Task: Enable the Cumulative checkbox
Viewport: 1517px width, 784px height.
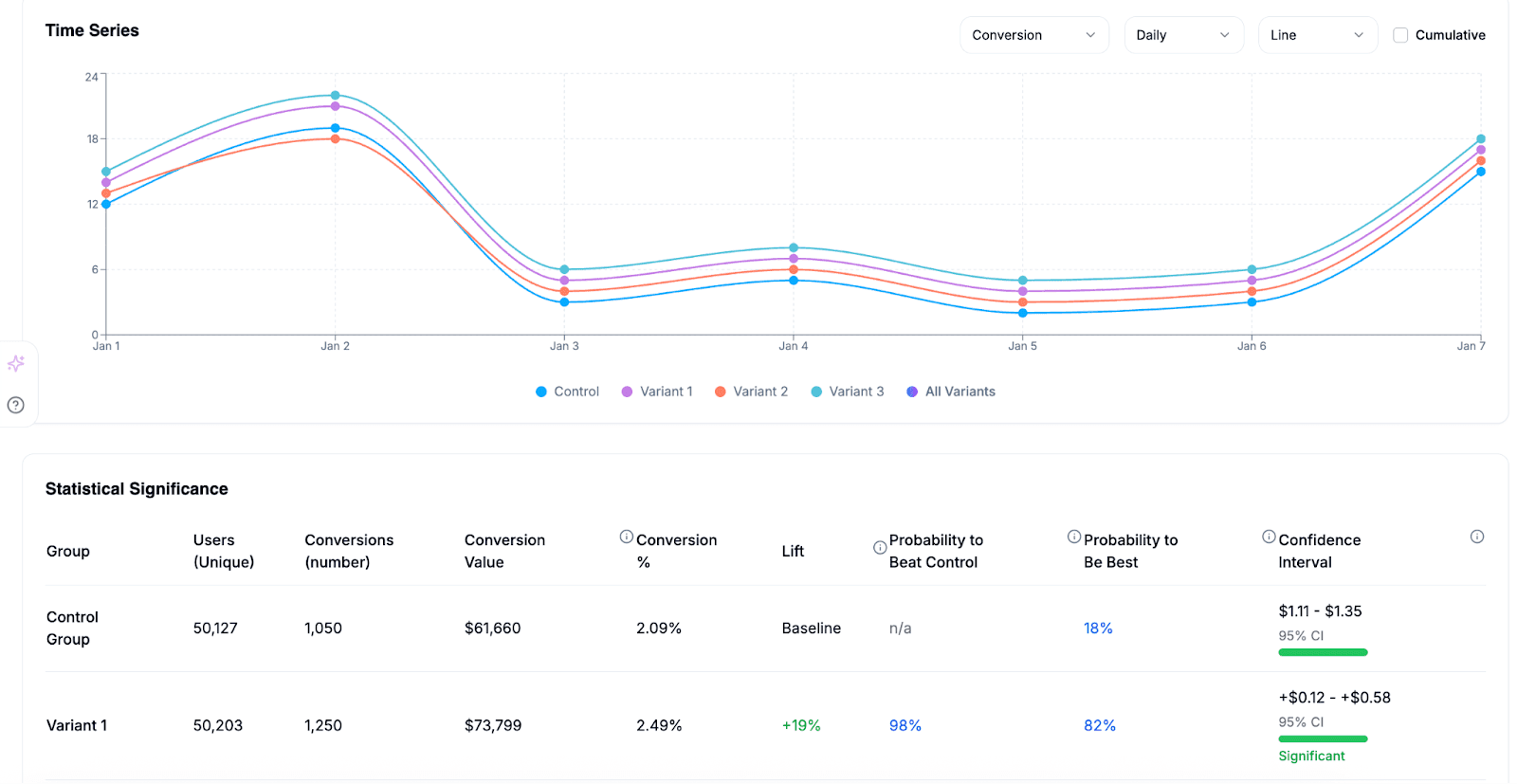Action: (x=1400, y=35)
